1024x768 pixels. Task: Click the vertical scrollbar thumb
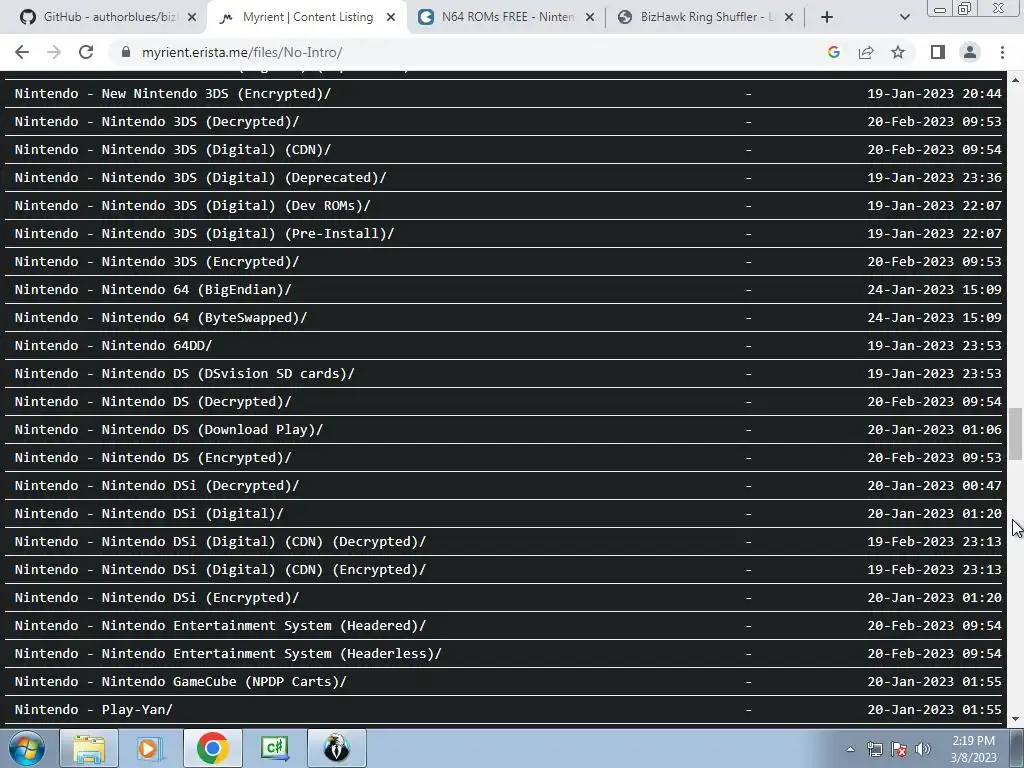tap(1016, 434)
